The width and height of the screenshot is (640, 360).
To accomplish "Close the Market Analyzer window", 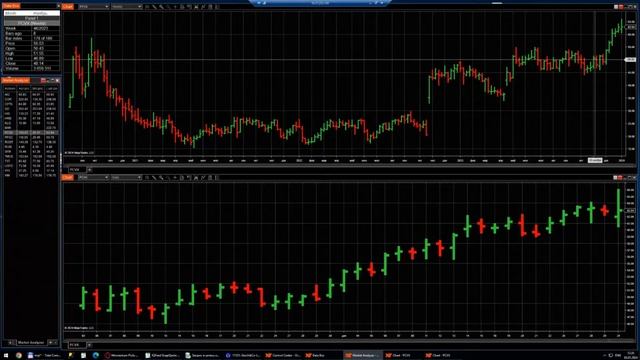I will click(58, 80).
